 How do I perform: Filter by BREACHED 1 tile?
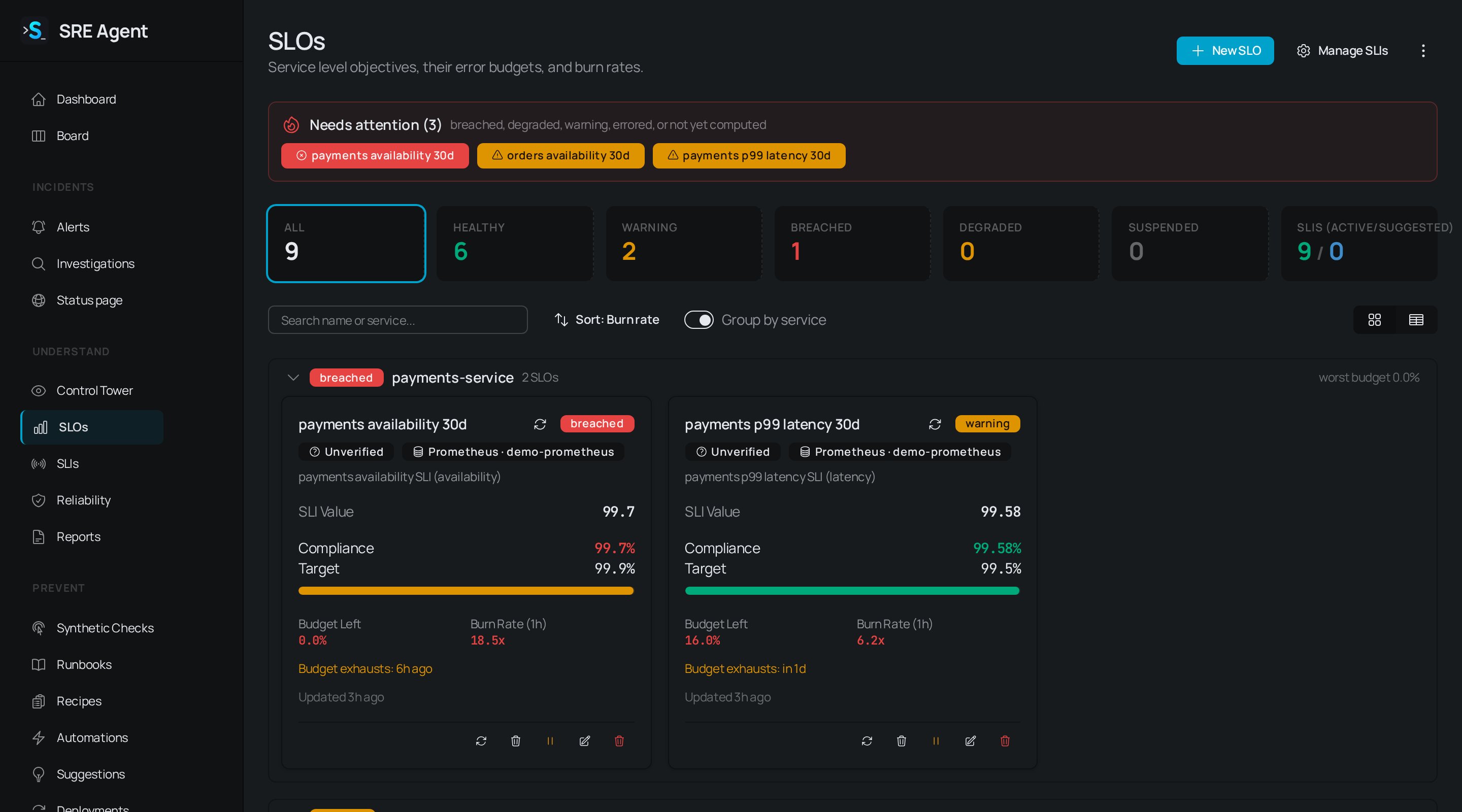[x=852, y=244]
